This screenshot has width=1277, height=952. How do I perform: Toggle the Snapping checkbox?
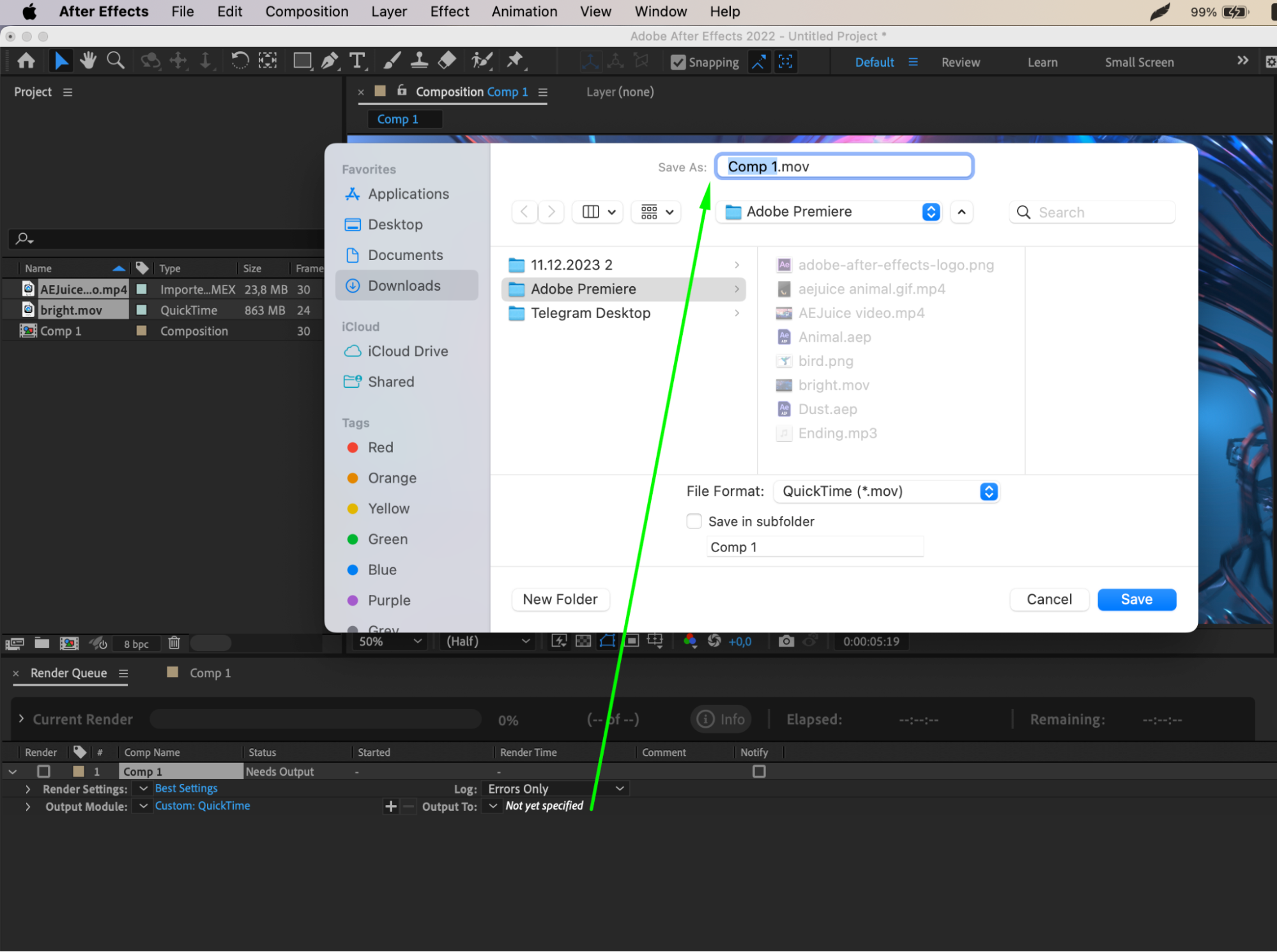pyautogui.click(x=678, y=62)
